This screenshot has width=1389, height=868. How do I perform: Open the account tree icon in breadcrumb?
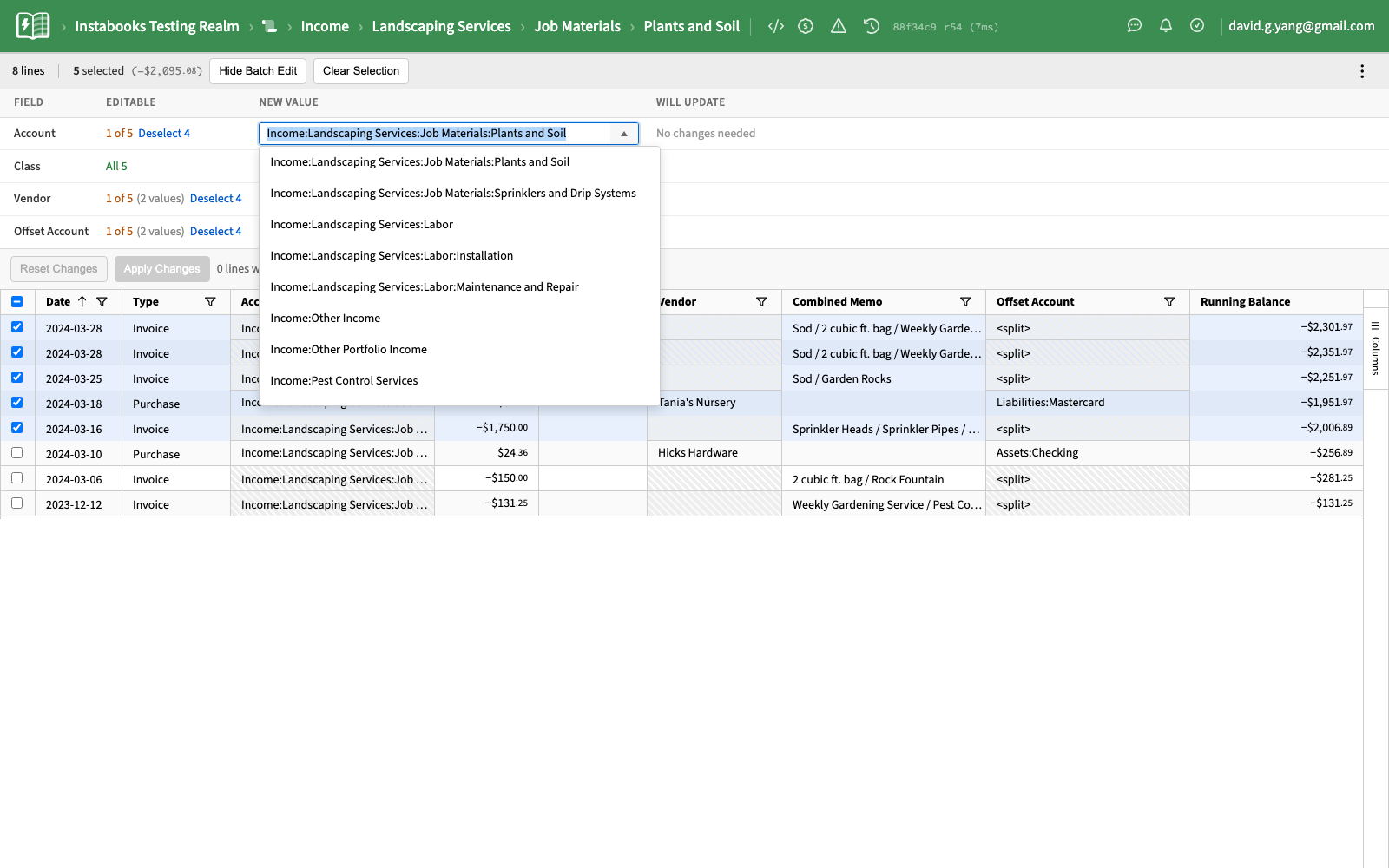270,27
